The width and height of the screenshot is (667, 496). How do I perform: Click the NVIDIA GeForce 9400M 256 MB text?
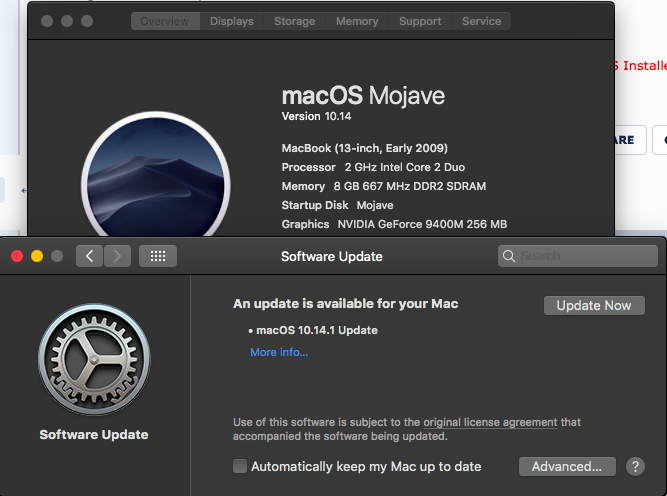(422, 224)
